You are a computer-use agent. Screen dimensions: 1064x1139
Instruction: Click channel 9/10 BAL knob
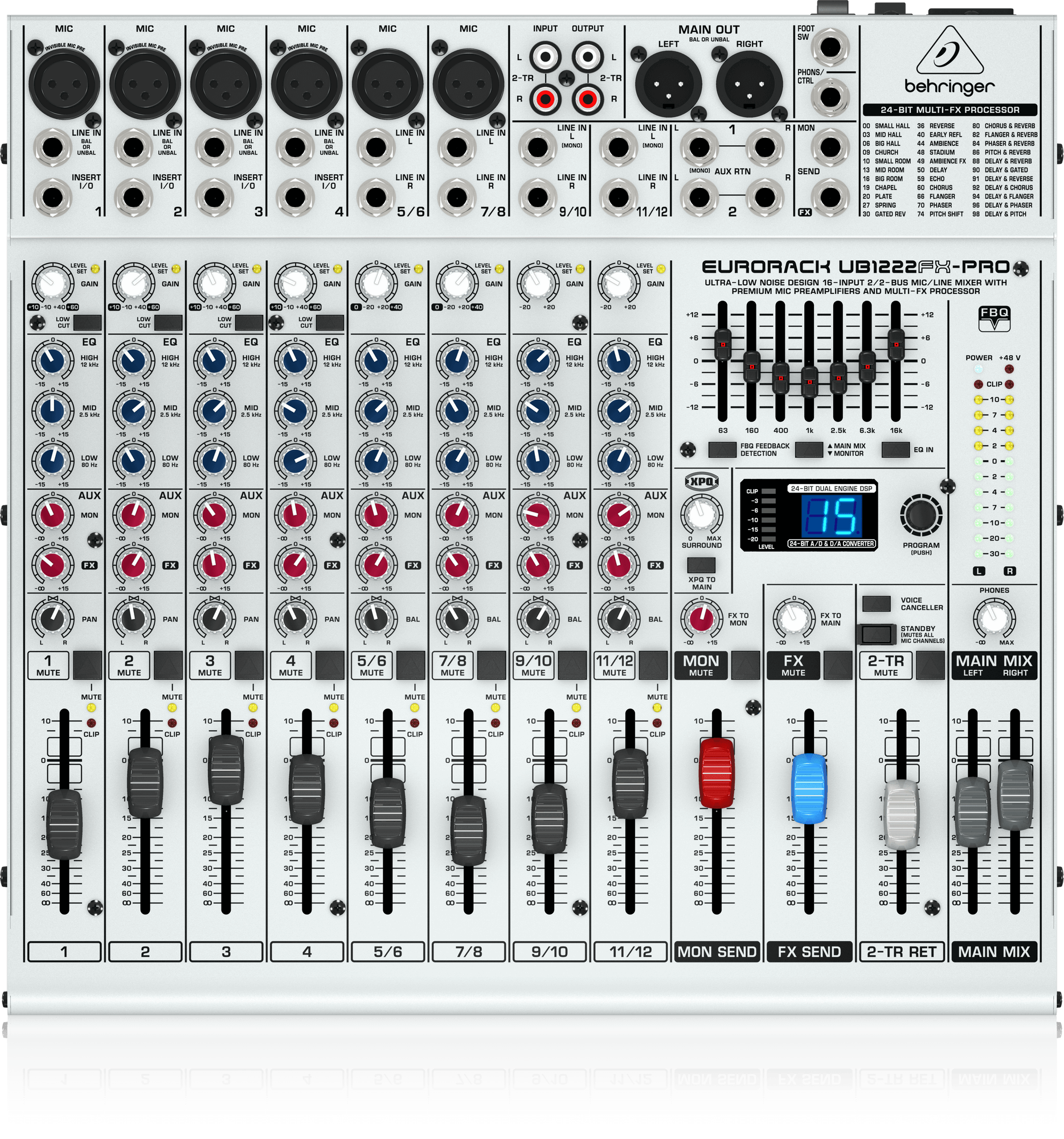coord(538,620)
